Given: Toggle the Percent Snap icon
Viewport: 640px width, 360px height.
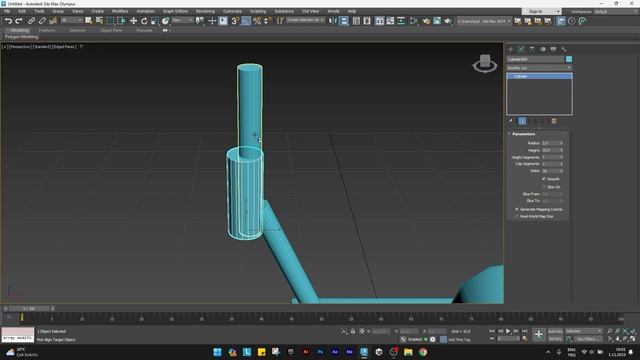Looking at the screenshot, I should tap(257, 21).
